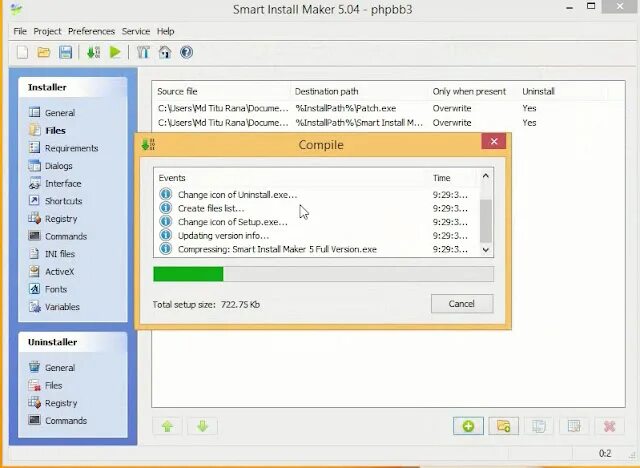The image size is (640, 468).
Task: Run installer with green play icon
Action: [115, 52]
